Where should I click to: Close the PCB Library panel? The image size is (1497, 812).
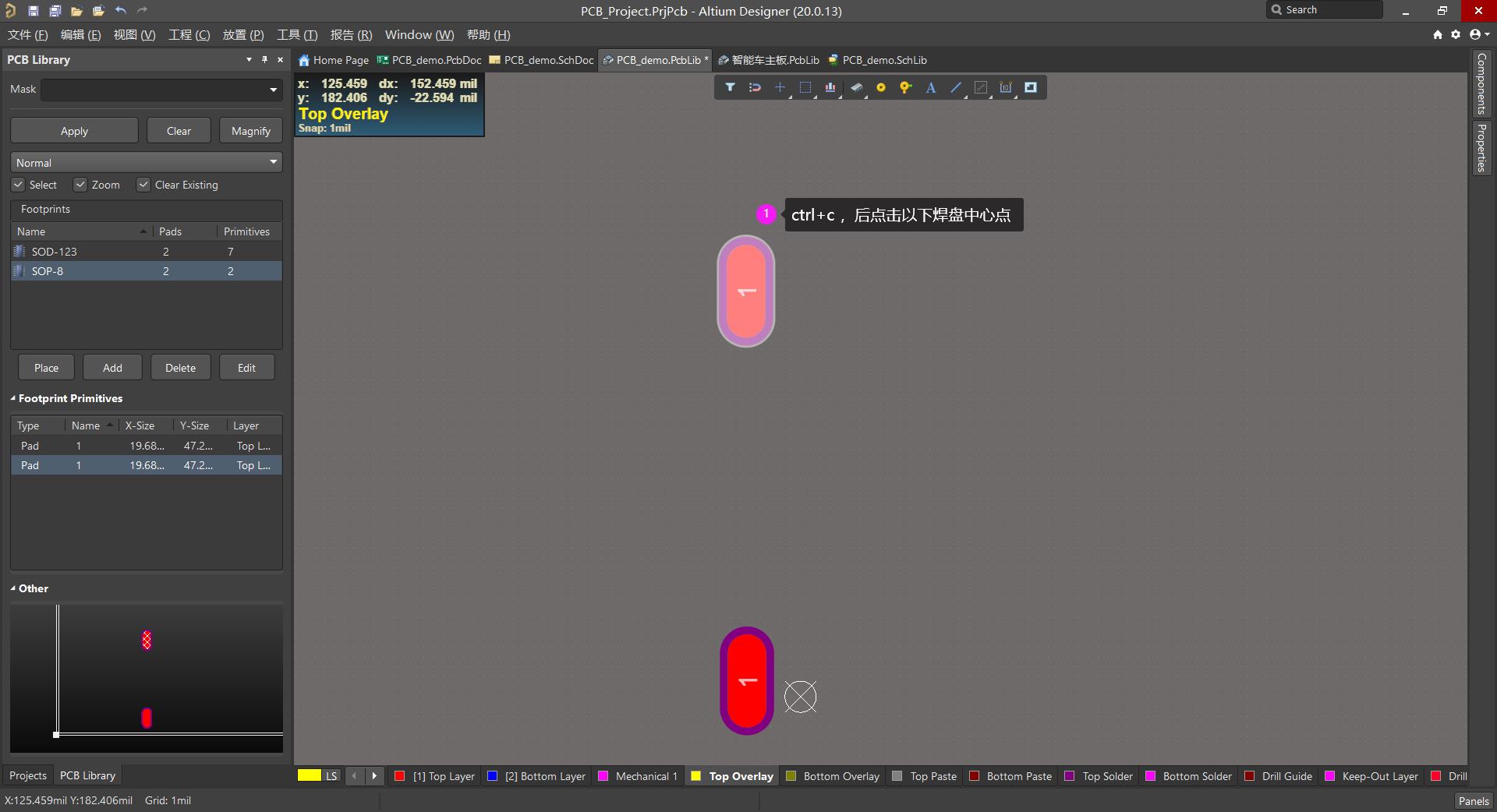pyautogui.click(x=281, y=60)
